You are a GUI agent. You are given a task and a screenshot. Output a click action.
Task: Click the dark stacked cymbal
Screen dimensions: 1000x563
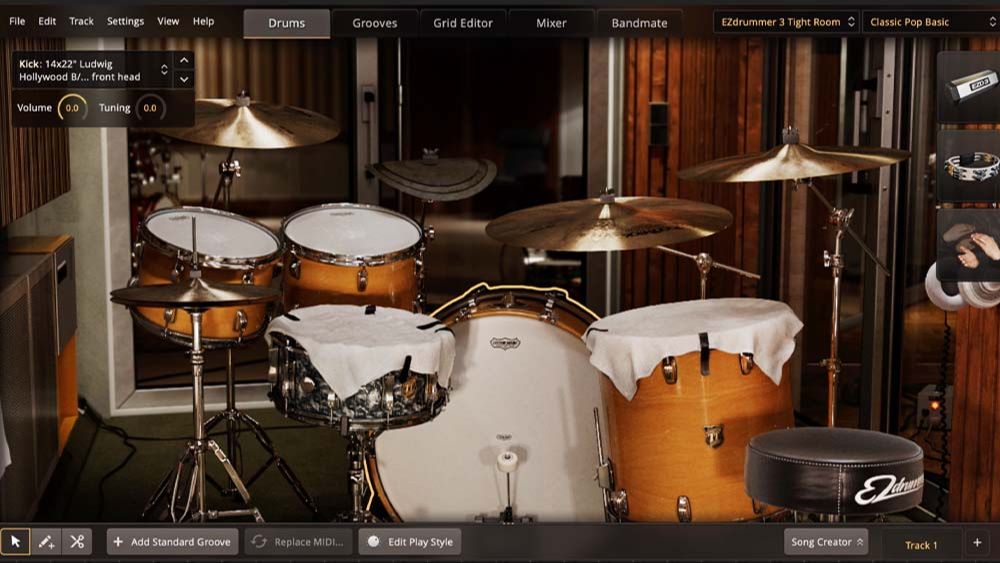pyautogui.click(x=434, y=177)
